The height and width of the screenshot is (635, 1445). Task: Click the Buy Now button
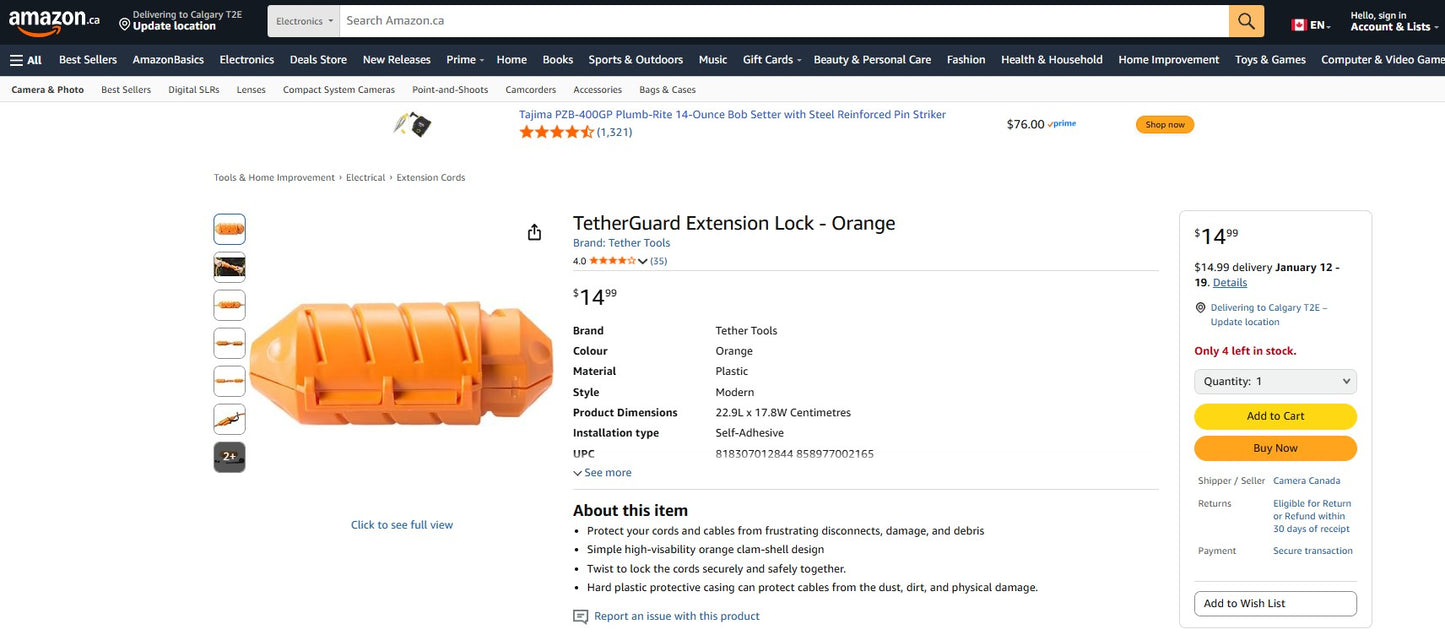coord(1275,448)
